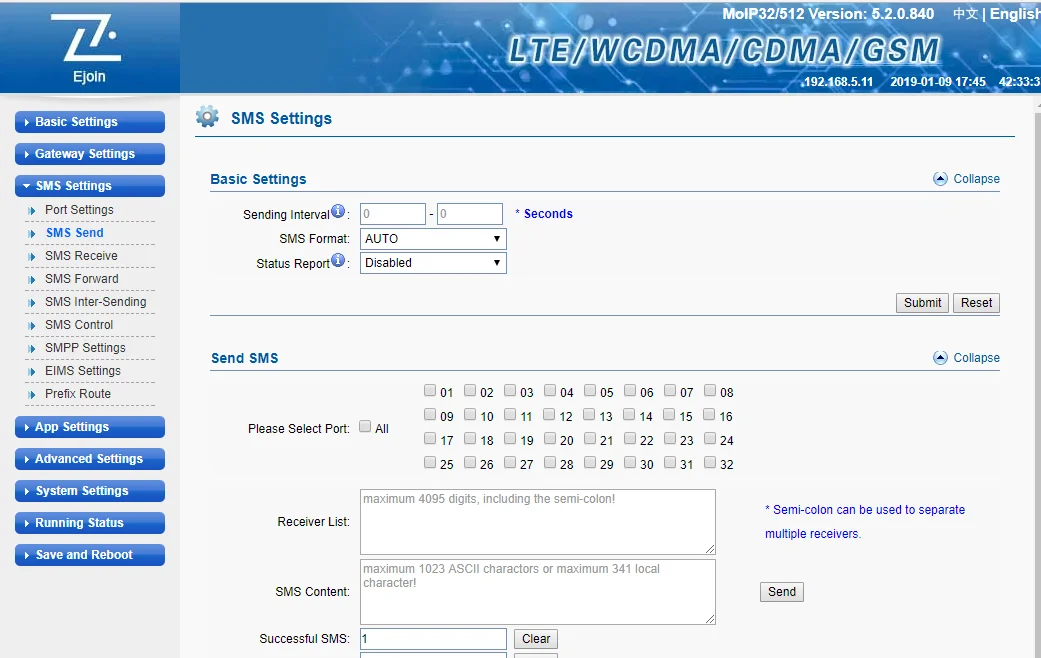Open the Save and Reboot menu
Screen dimensions: 1041x658
click(x=90, y=555)
